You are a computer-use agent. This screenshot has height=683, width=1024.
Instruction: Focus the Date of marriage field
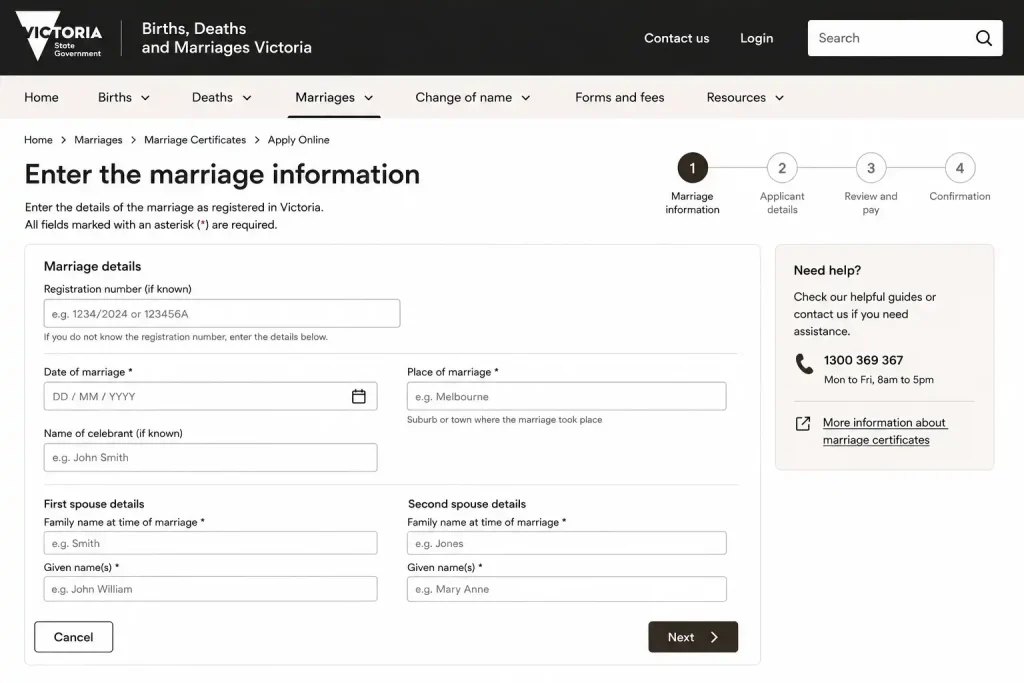210,396
